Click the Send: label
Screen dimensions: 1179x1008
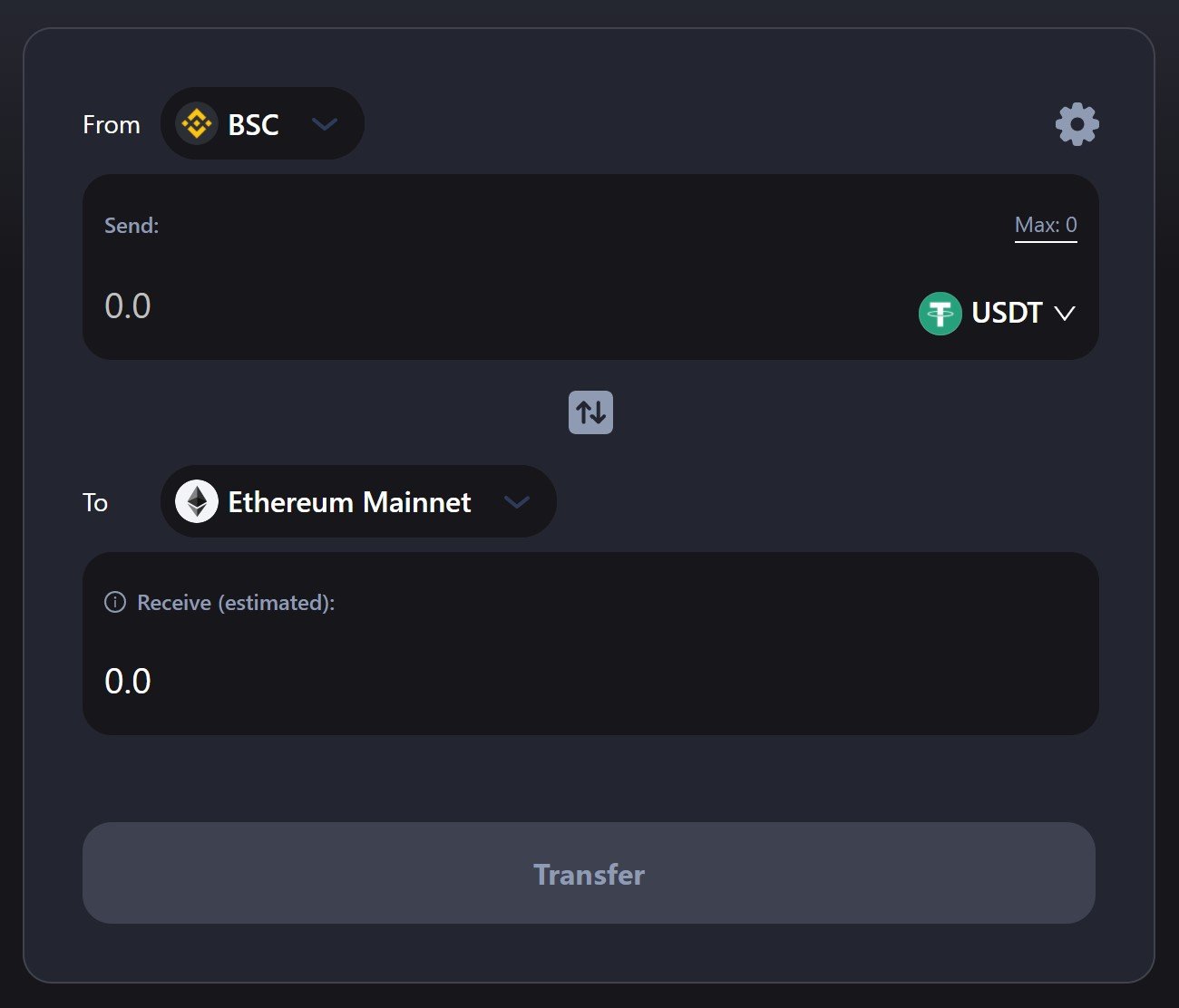(x=132, y=226)
